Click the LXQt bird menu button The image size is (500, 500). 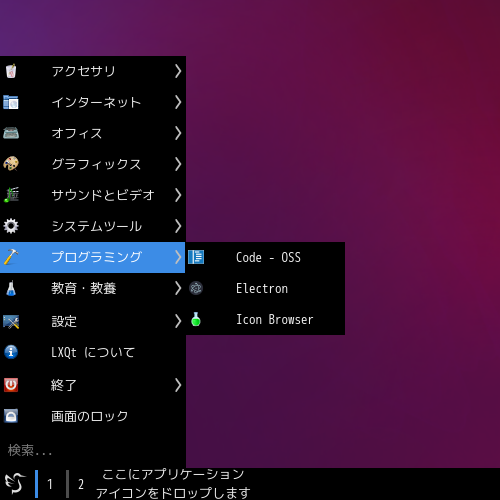tap(15, 484)
